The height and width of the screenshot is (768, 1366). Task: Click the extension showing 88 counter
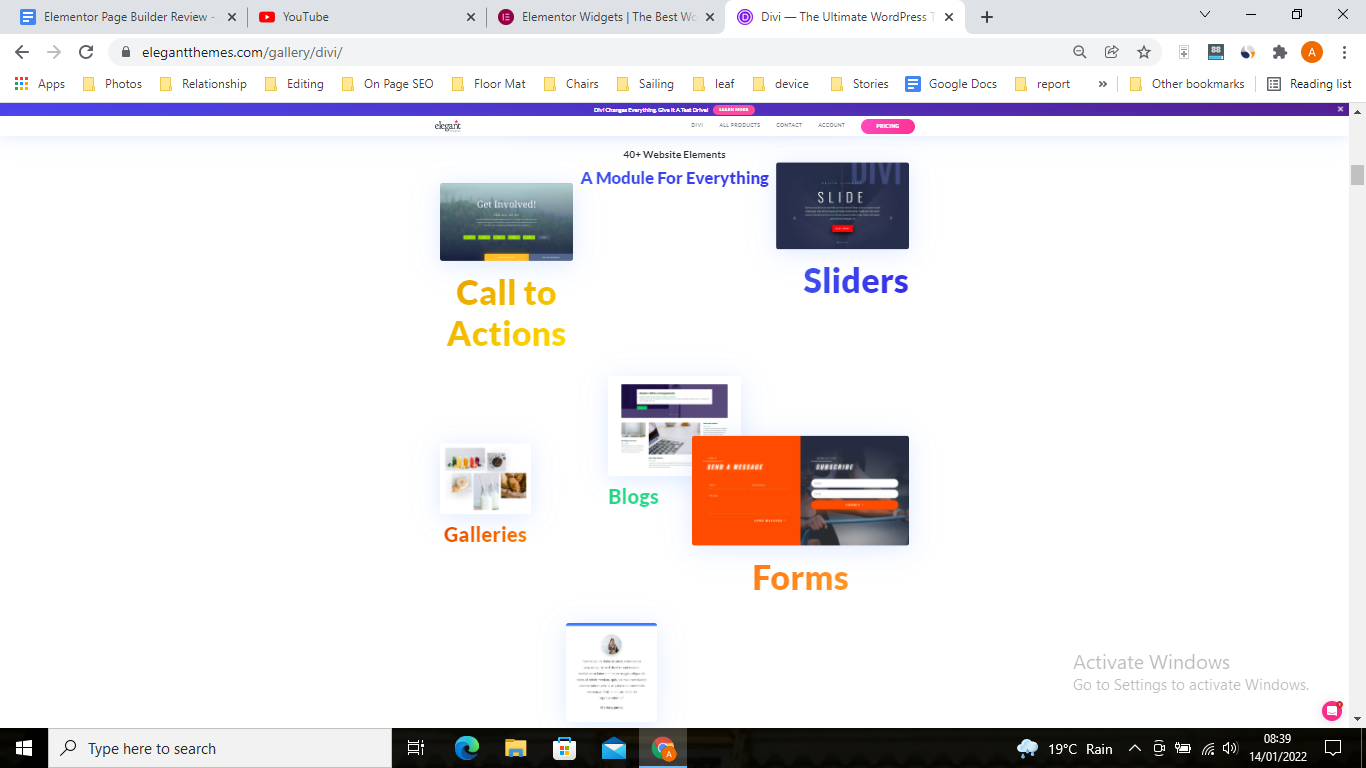coord(1216,52)
